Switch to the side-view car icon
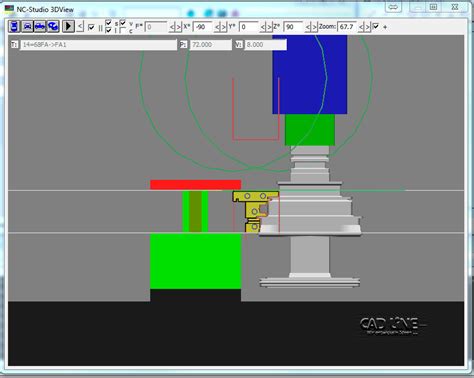The height and width of the screenshot is (378, 474). [40, 26]
